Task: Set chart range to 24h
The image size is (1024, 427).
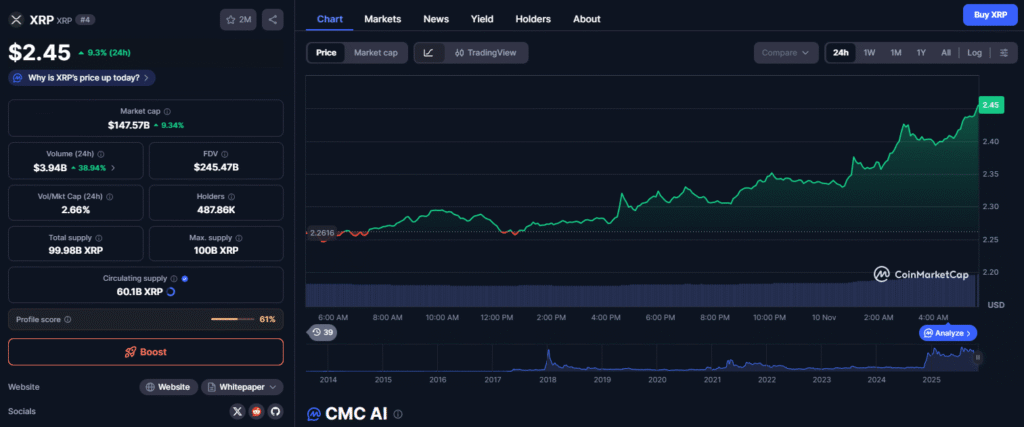Action: (840, 53)
